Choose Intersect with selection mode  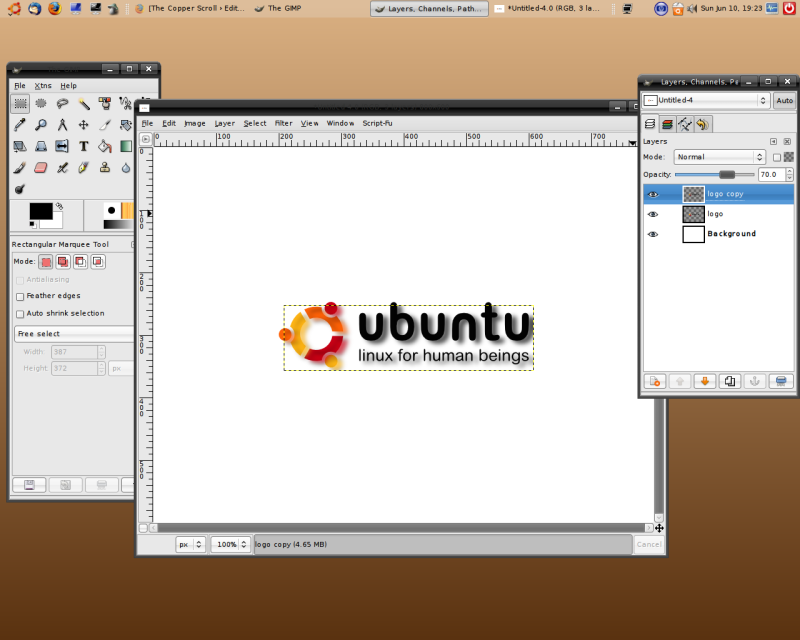click(x=98, y=262)
